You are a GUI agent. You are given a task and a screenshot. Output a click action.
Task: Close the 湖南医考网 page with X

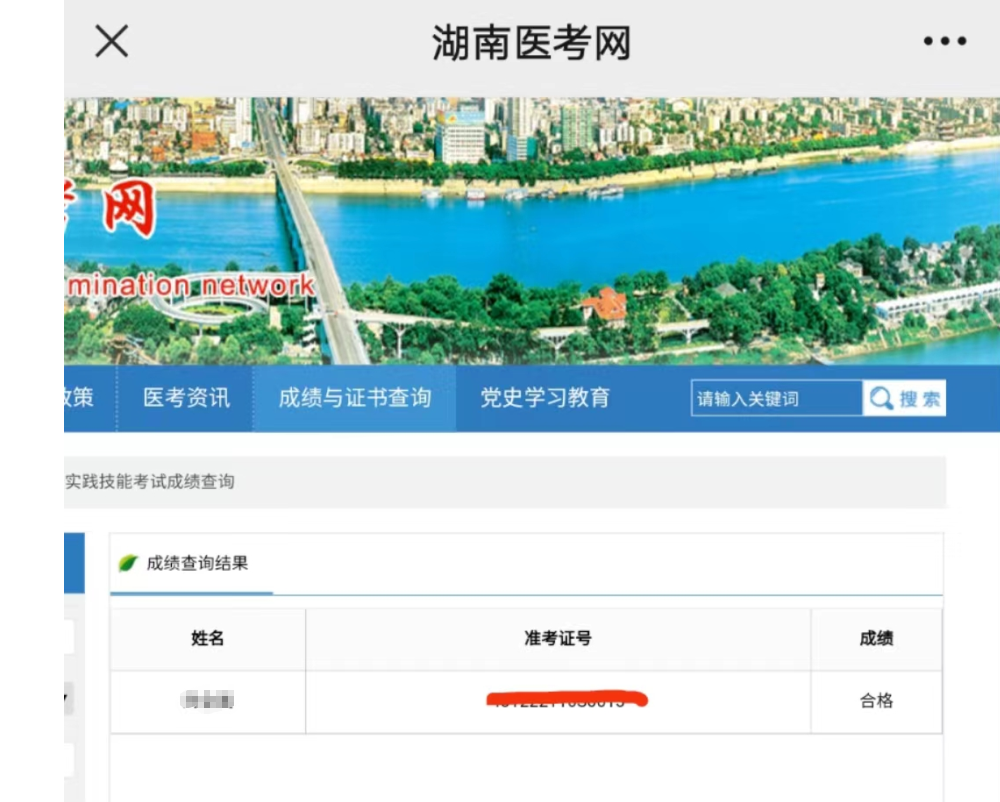(x=111, y=42)
